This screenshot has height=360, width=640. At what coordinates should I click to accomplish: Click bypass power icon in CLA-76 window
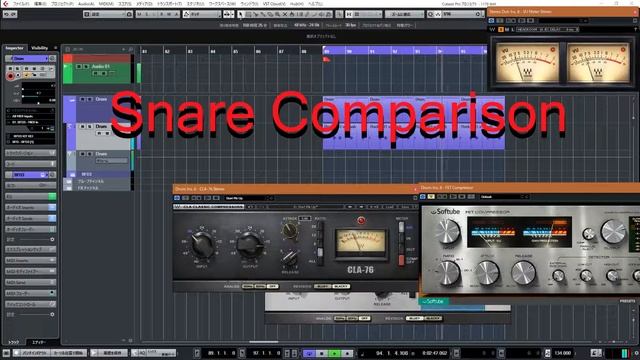tap(177, 198)
